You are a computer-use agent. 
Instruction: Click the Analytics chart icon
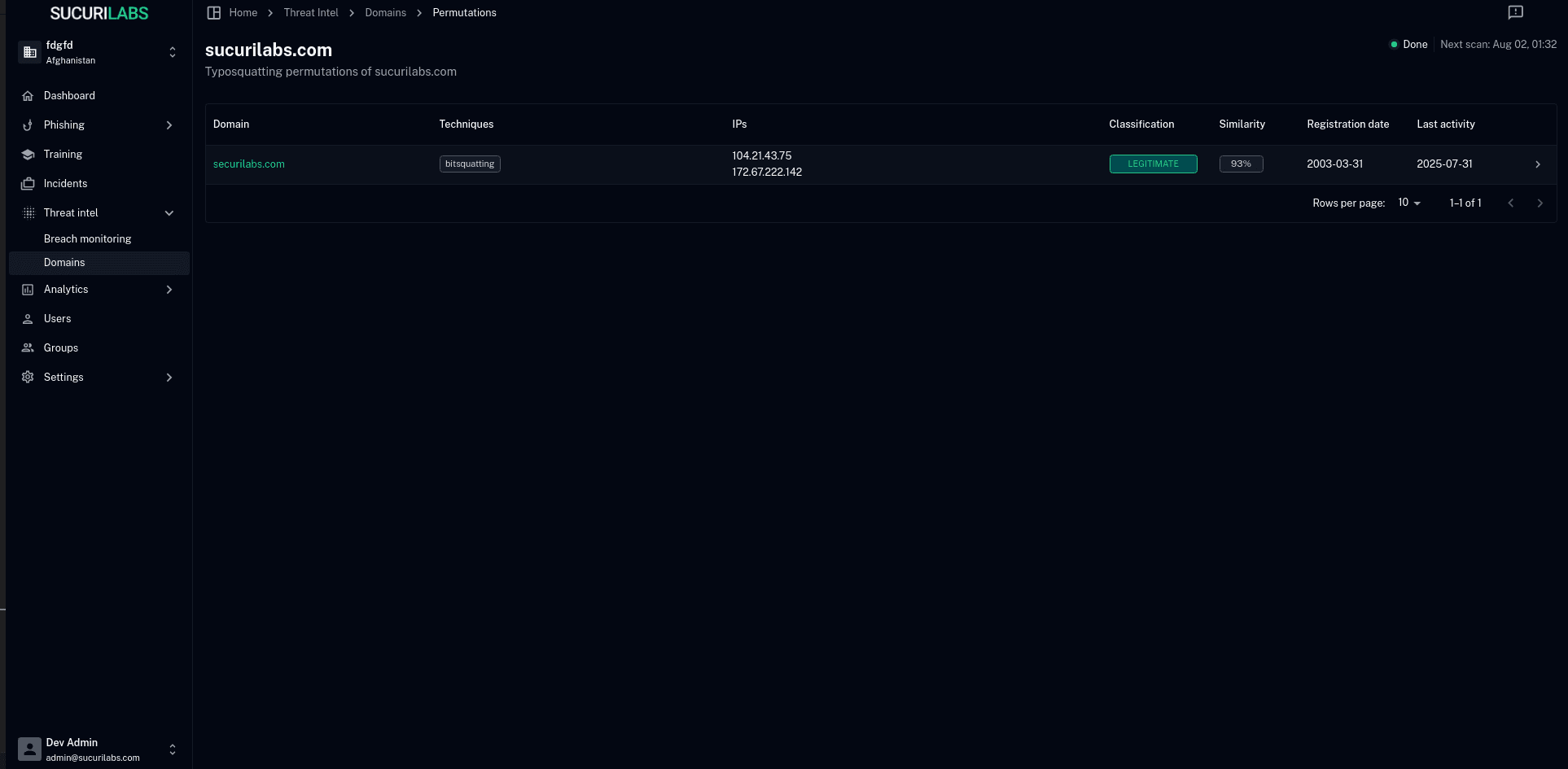click(28, 290)
